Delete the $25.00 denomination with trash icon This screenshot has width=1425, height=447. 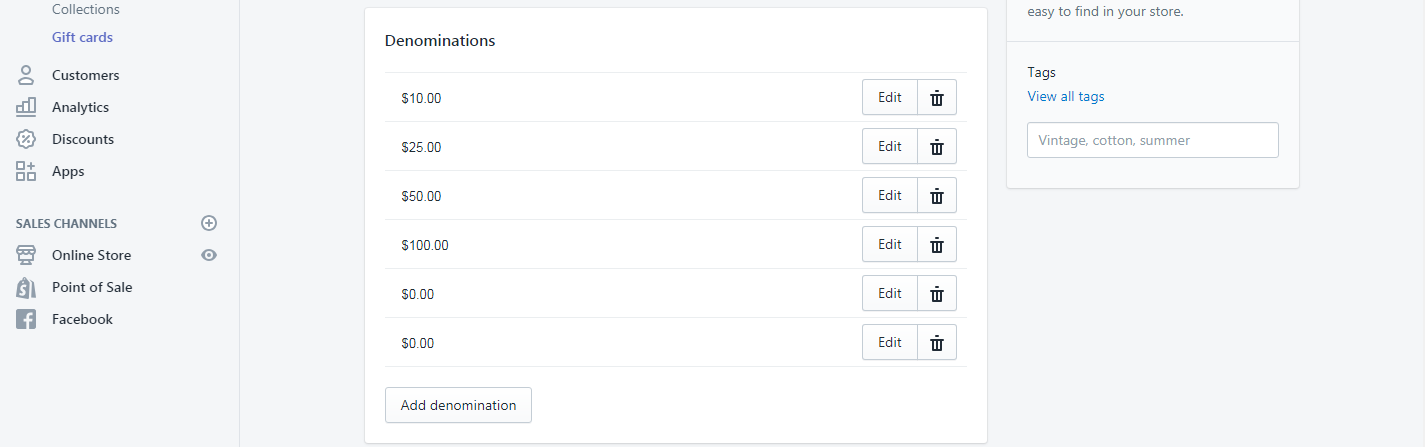937,147
